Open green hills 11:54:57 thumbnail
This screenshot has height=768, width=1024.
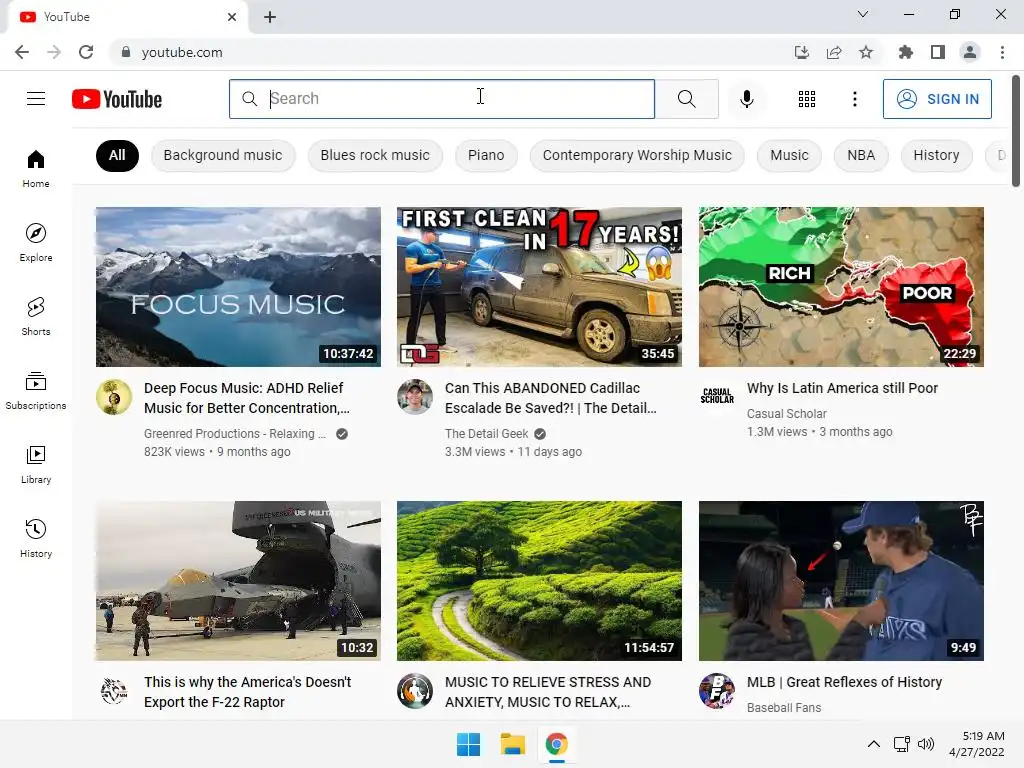pyautogui.click(x=539, y=581)
